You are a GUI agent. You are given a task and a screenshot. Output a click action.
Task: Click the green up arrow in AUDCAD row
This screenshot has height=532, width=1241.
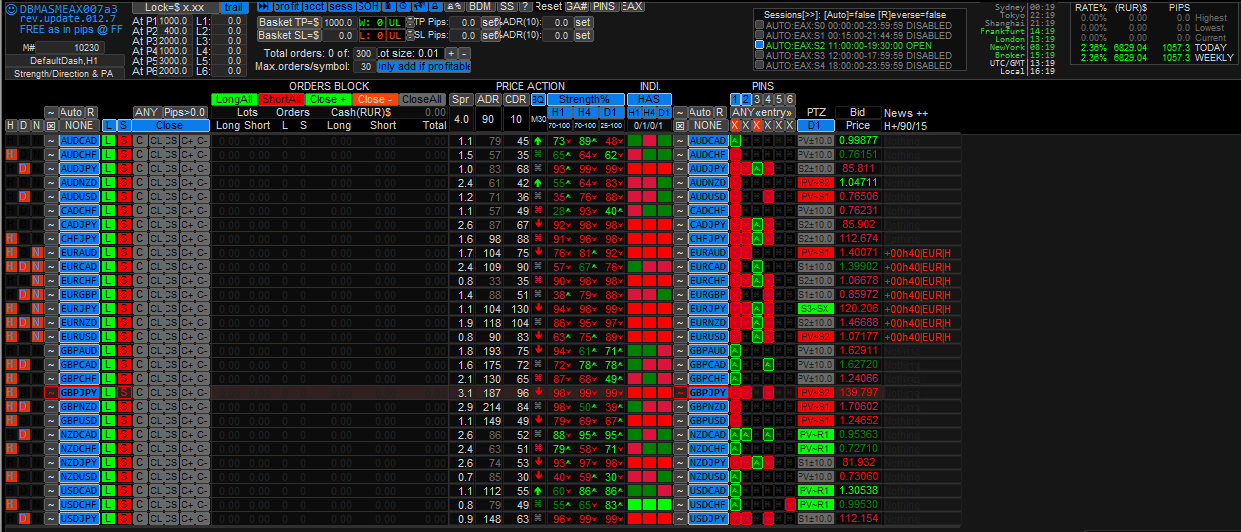pyautogui.click(x=538, y=141)
